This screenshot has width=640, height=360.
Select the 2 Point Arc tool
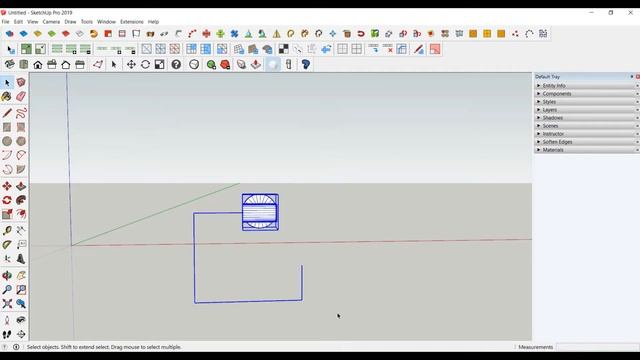click(21, 155)
